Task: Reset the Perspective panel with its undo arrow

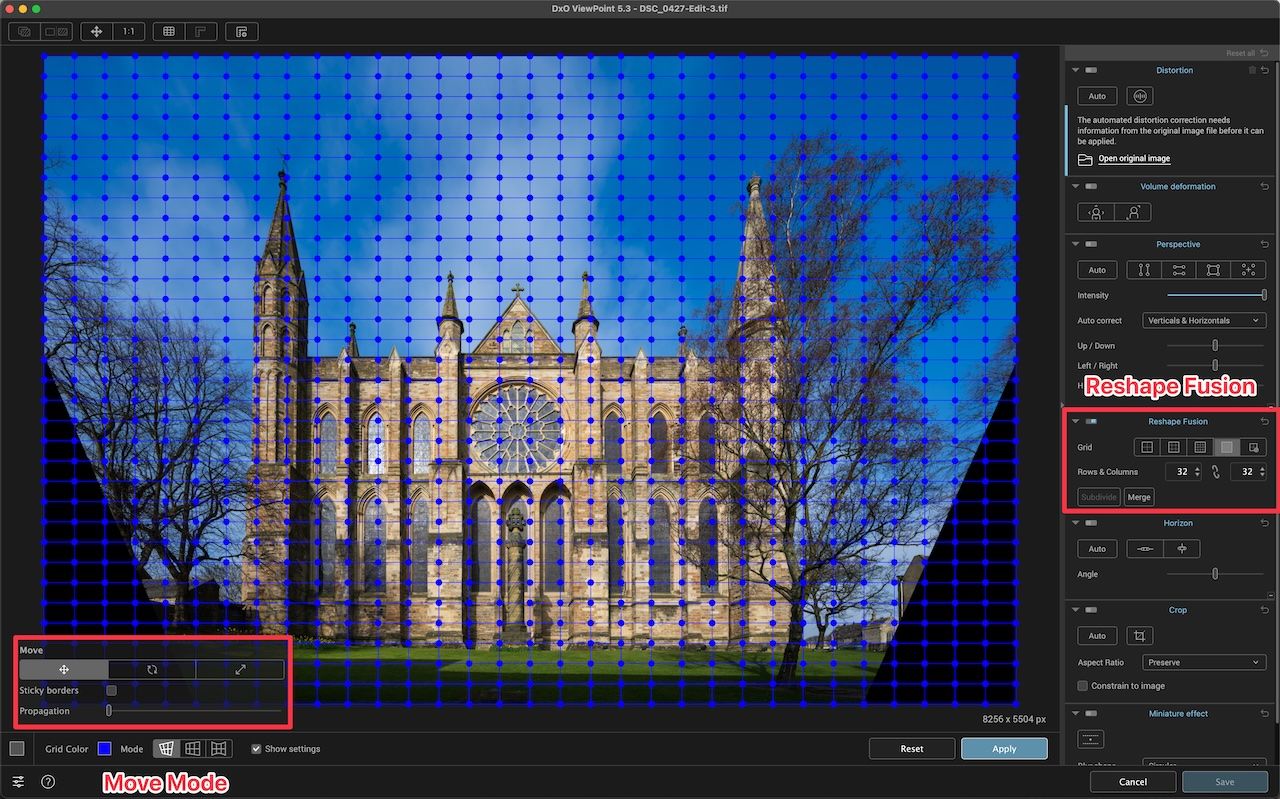Action: pos(1265,244)
